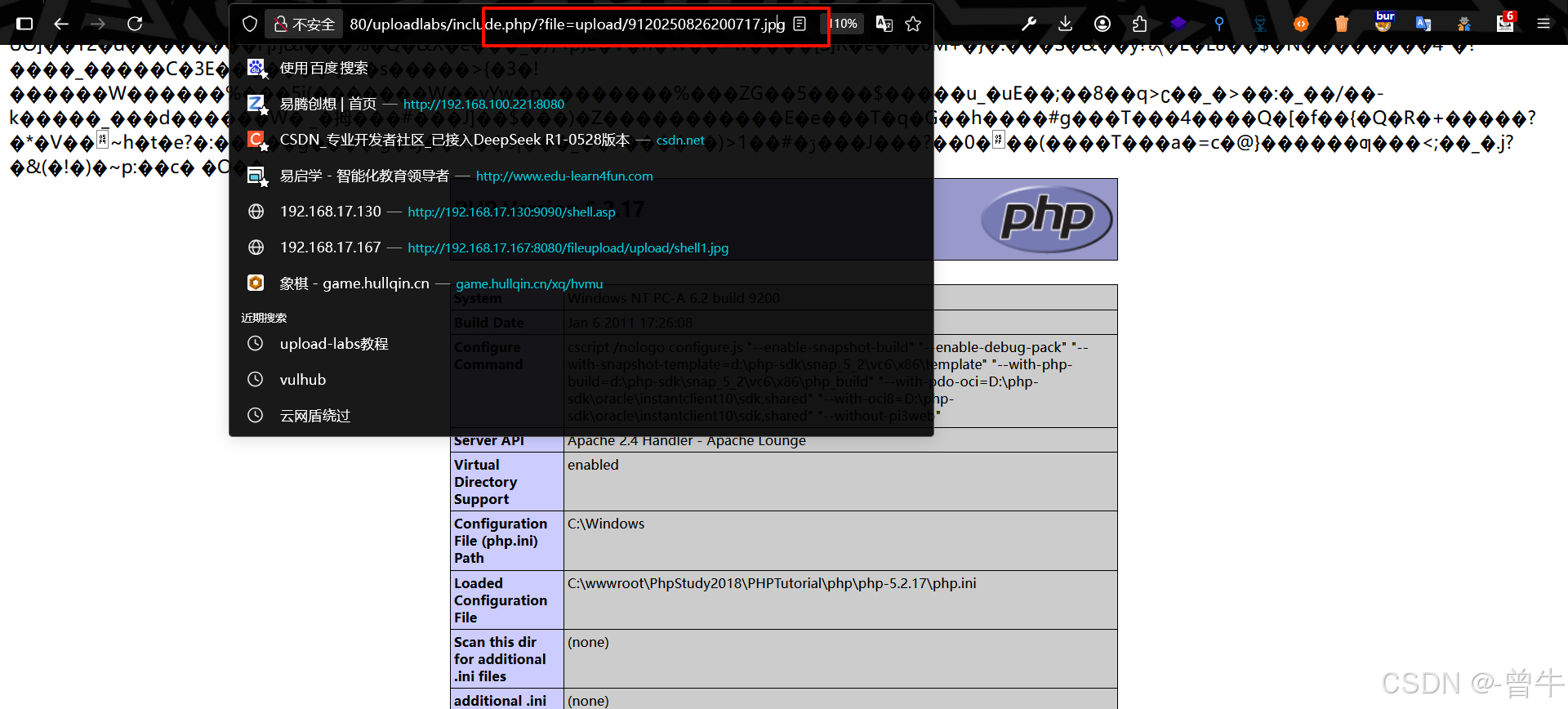
Task: Click the purple layered extension icon
Action: click(x=1178, y=24)
